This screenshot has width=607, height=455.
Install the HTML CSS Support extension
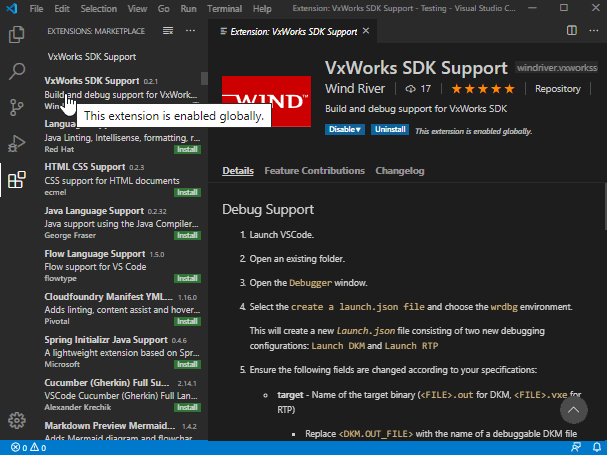pos(187,192)
